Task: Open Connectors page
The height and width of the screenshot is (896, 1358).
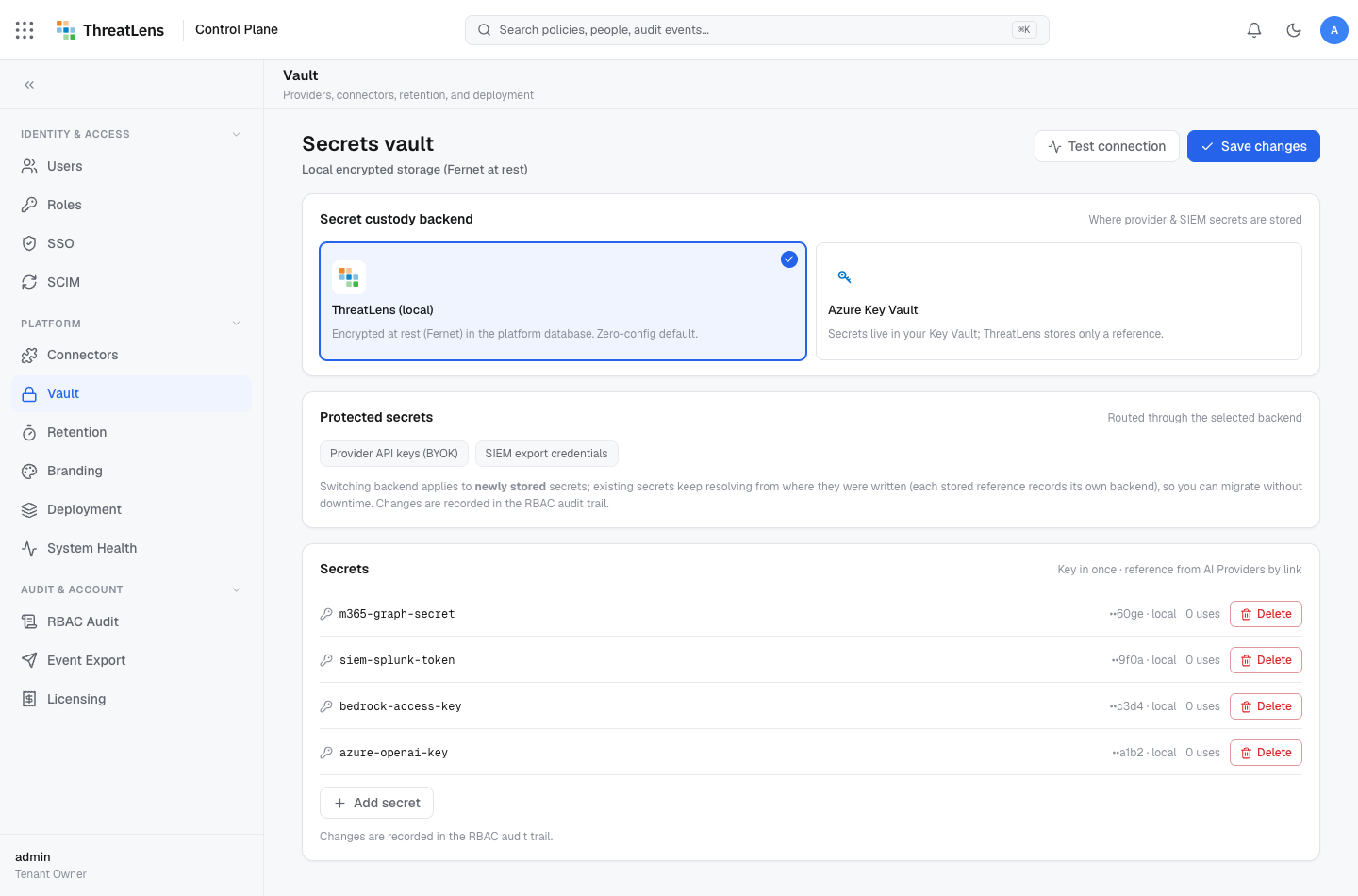Action: pyautogui.click(x=131, y=355)
